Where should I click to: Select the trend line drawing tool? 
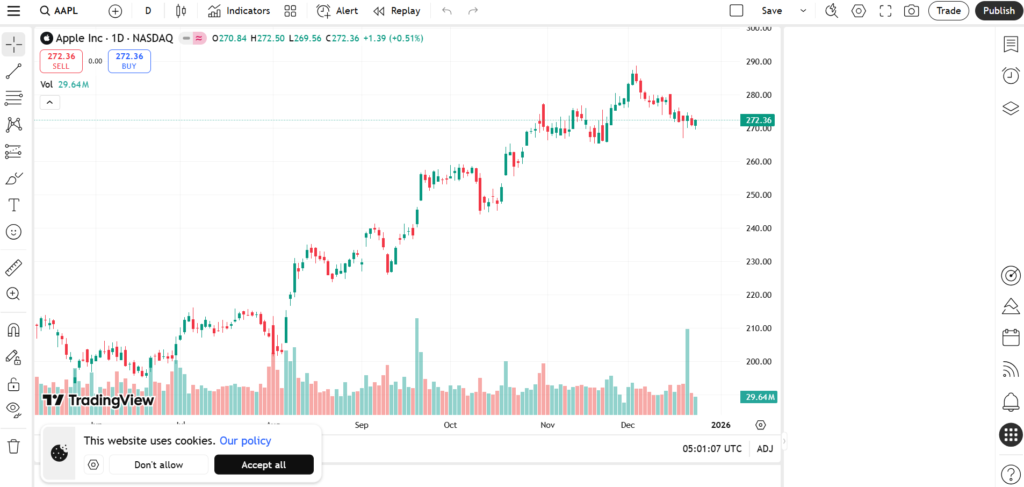point(14,72)
